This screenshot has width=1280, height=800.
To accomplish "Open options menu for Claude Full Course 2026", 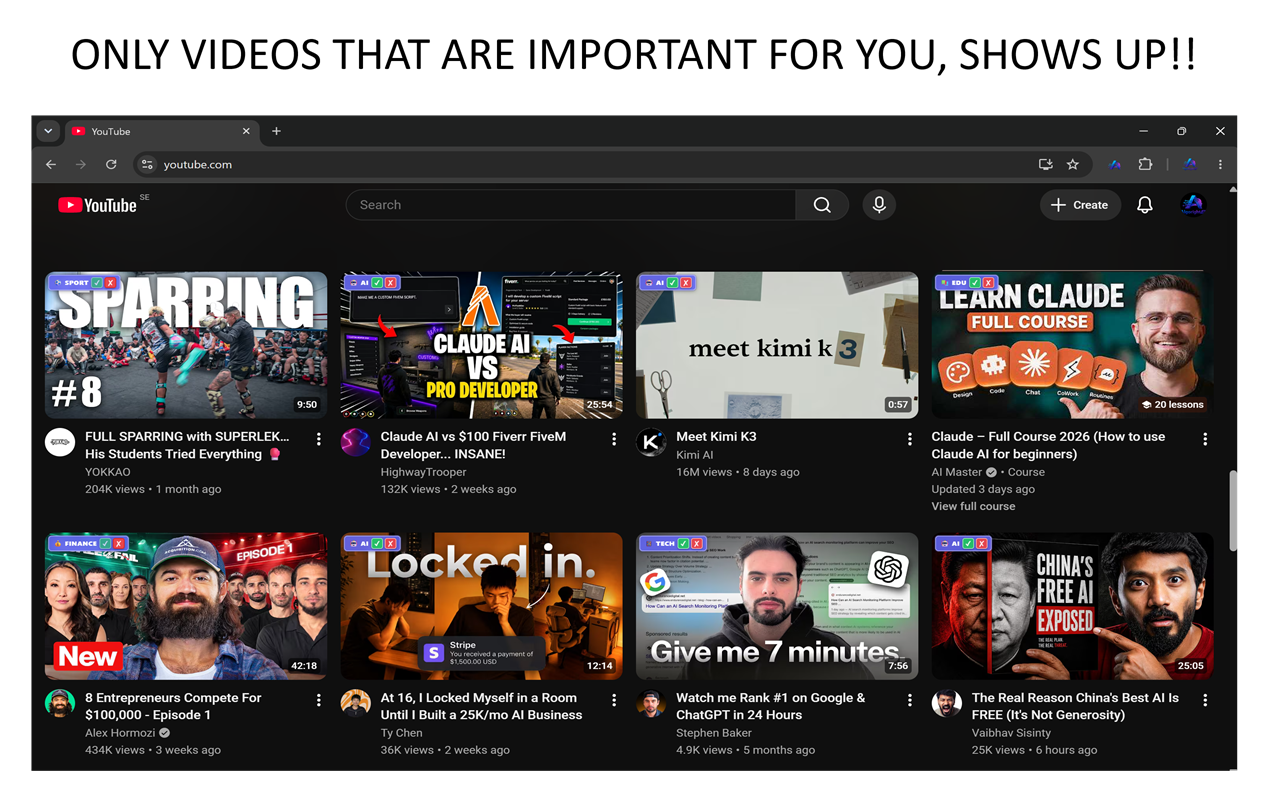I will point(1205,439).
